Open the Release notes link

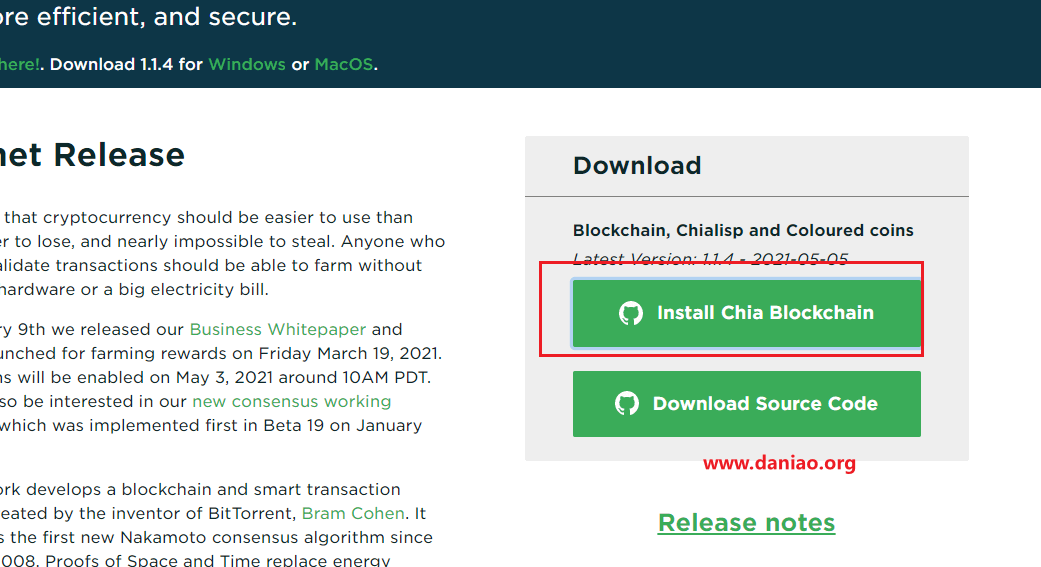(746, 523)
